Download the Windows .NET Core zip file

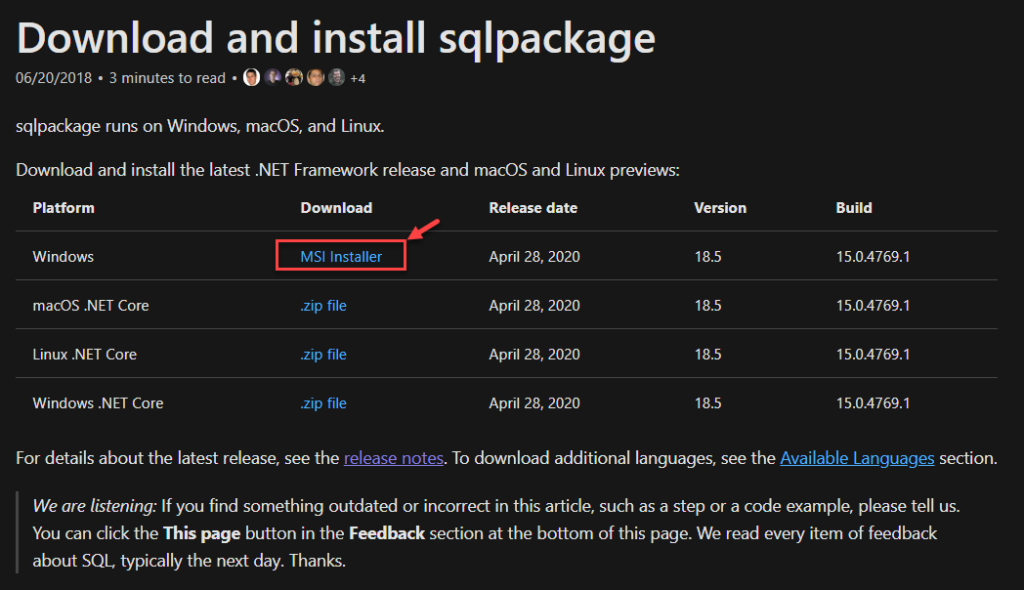(322, 403)
